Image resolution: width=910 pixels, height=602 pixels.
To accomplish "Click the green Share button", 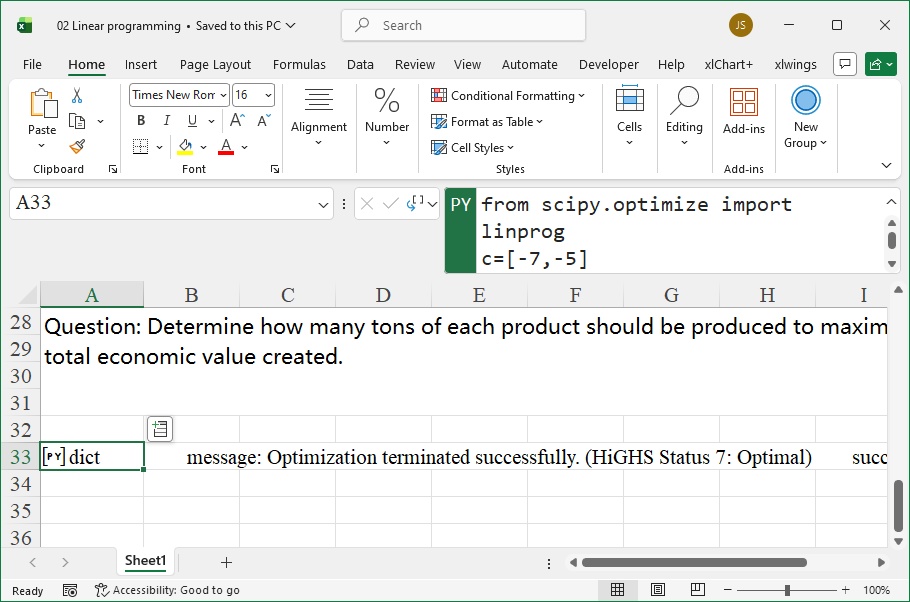I will (x=880, y=64).
